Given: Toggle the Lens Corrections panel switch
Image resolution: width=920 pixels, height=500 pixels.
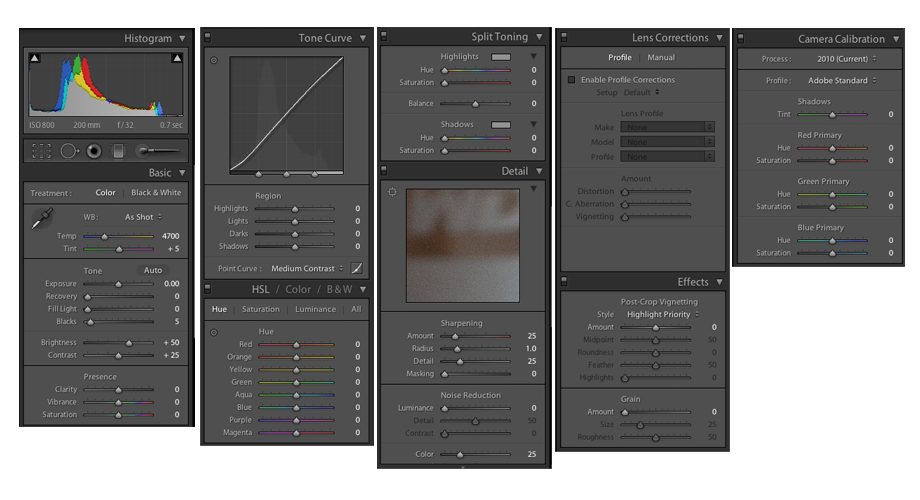Looking at the screenshot, I should tap(564, 38).
